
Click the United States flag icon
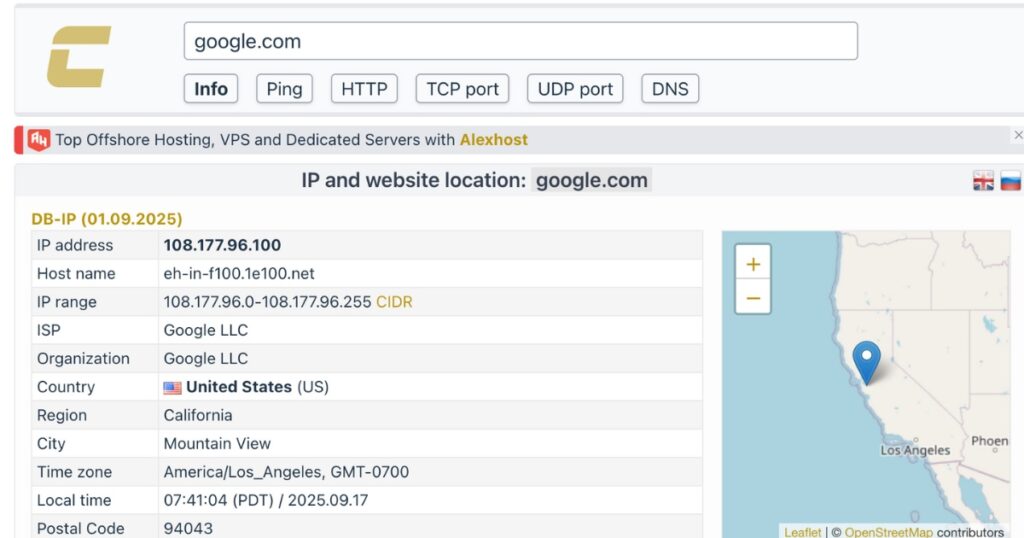click(172, 388)
